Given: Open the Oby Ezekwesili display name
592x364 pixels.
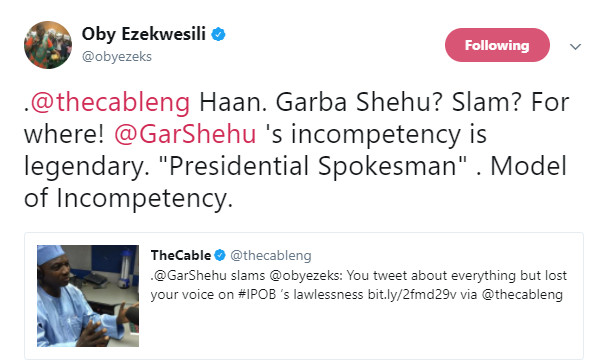Looking at the screenshot, I should (x=143, y=34).
